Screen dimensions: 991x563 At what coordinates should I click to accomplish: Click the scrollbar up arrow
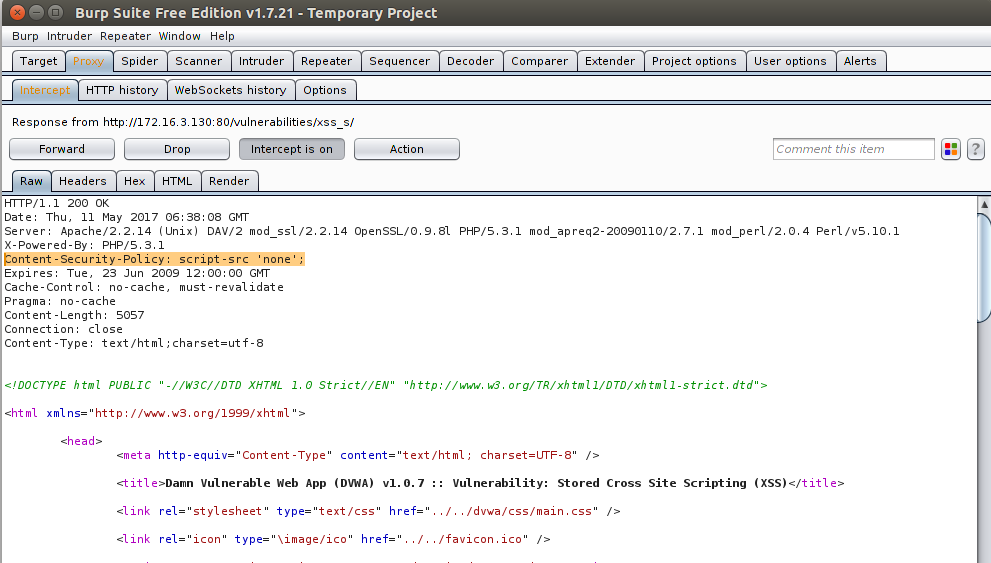click(x=984, y=204)
